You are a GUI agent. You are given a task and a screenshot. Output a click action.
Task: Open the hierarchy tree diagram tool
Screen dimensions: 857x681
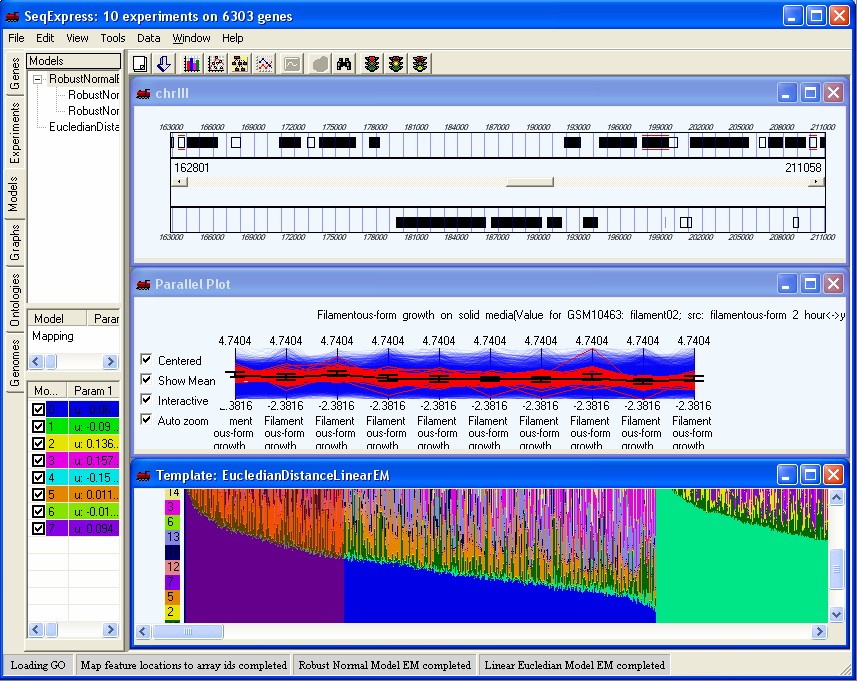pos(240,64)
